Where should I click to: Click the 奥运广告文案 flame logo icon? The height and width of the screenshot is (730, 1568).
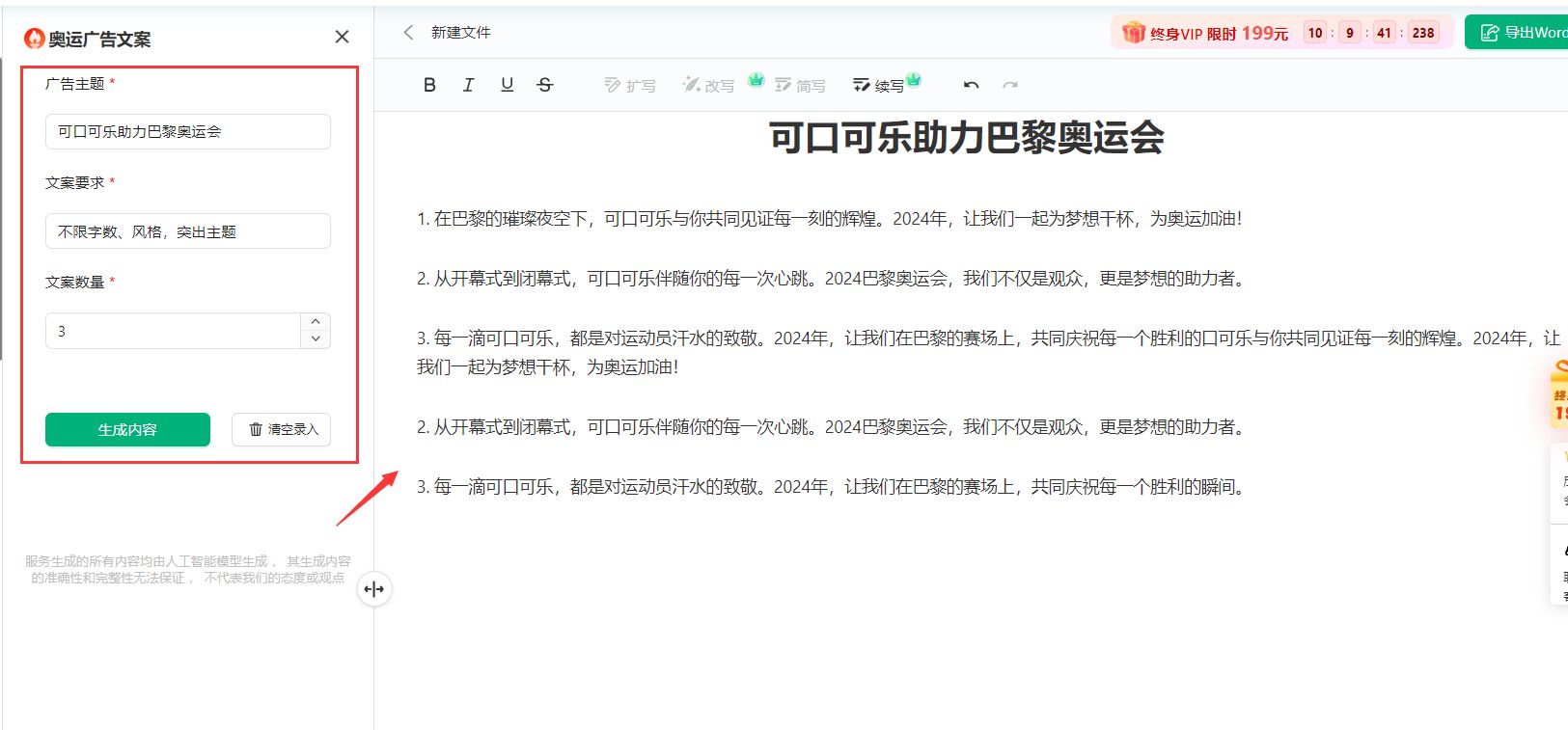(35, 39)
